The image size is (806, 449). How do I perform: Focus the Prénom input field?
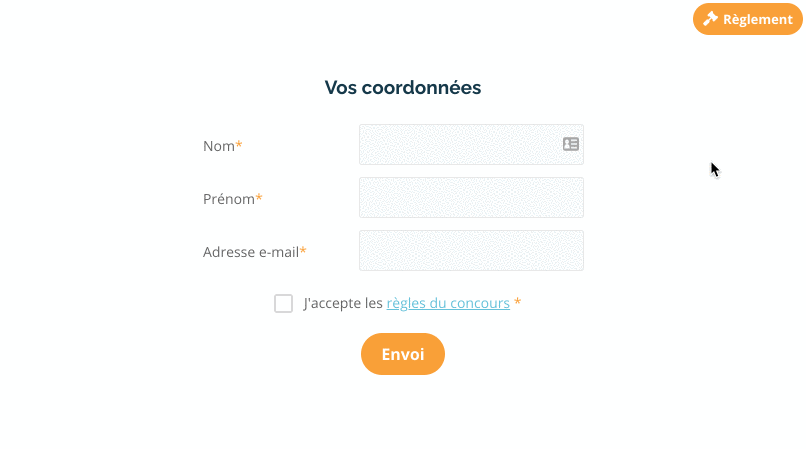[x=471, y=197]
